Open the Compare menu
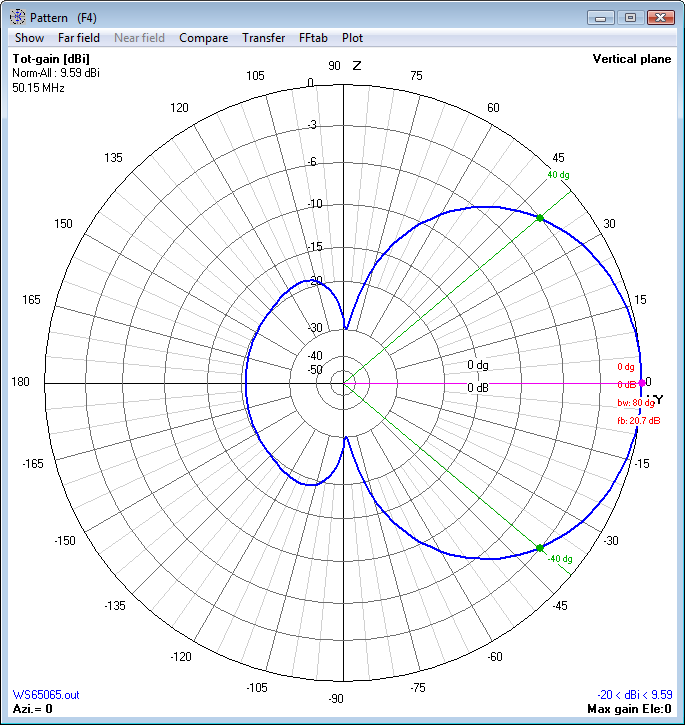Screen dimensions: 685x725 pyautogui.click(x=204, y=38)
